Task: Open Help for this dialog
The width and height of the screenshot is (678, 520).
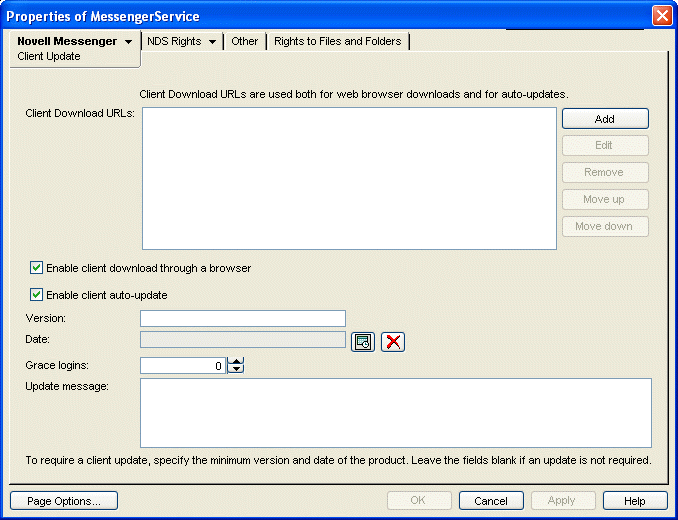Action: (635, 501)
